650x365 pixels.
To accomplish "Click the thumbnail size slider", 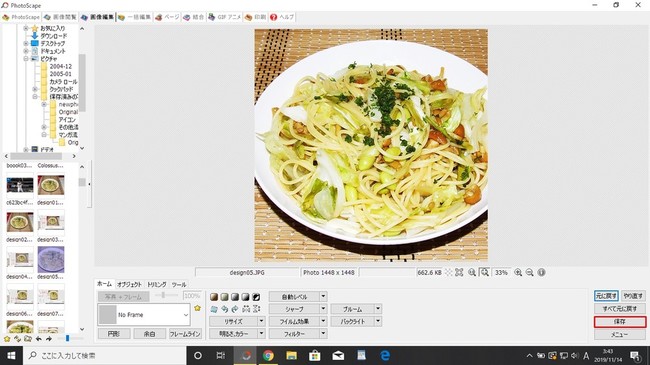I will (67, 338).
